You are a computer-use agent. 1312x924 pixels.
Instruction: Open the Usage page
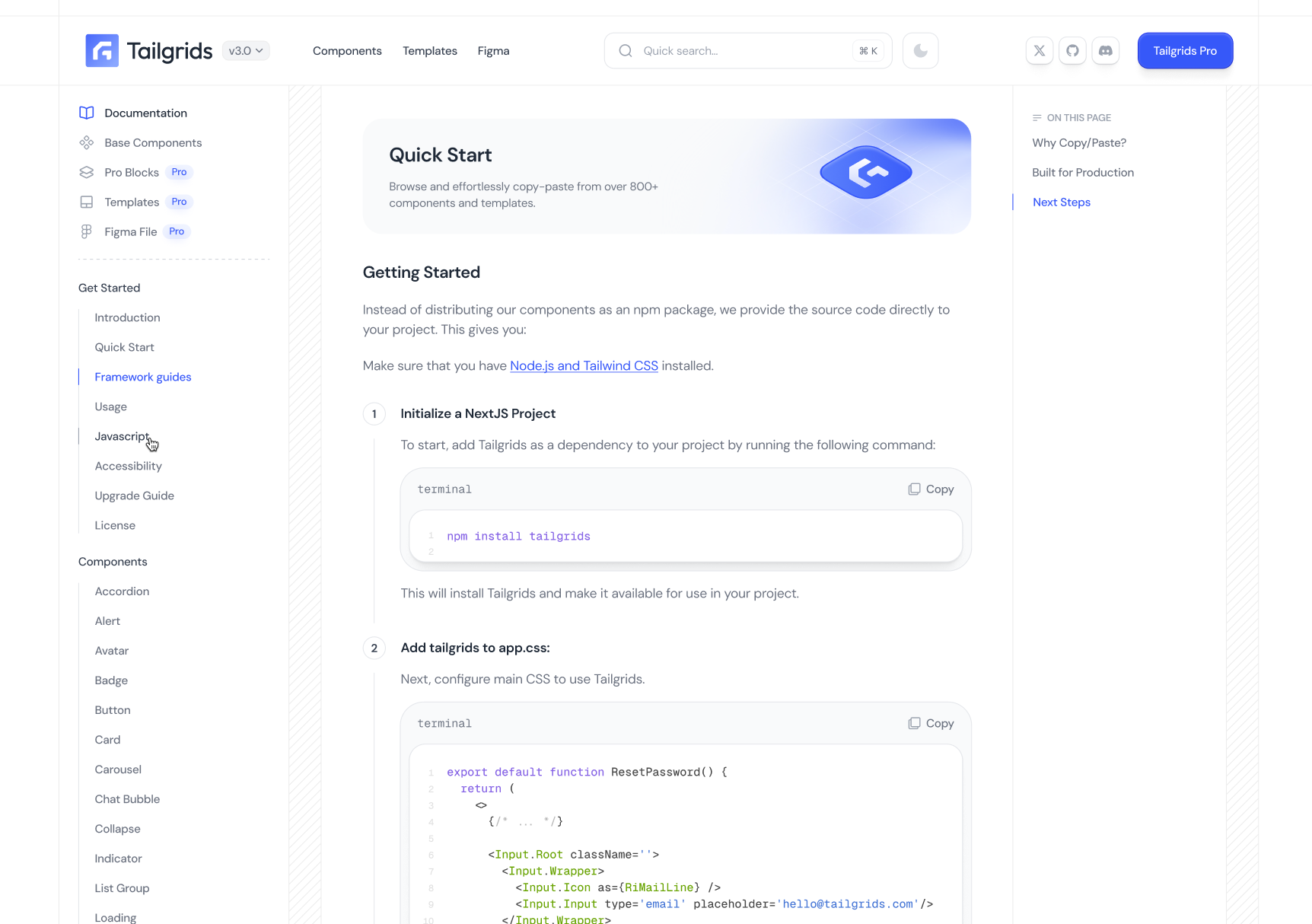pyautogui.click(x=110, y=406)
